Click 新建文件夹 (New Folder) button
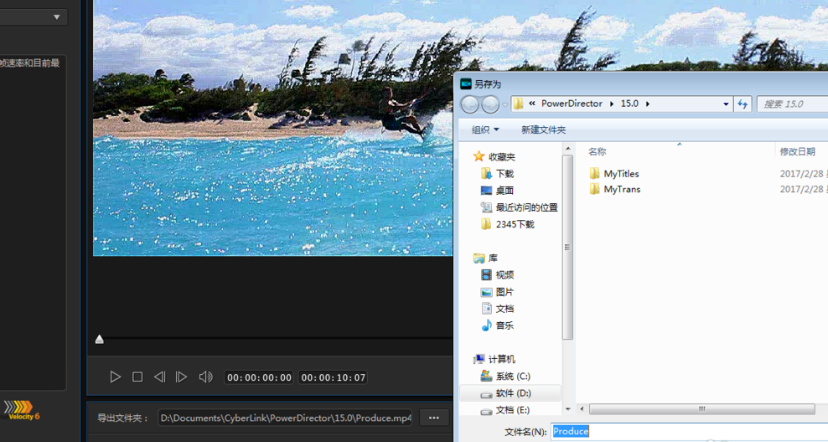The image size is (828, 442). pyautogui.click(x=543, y=130)
